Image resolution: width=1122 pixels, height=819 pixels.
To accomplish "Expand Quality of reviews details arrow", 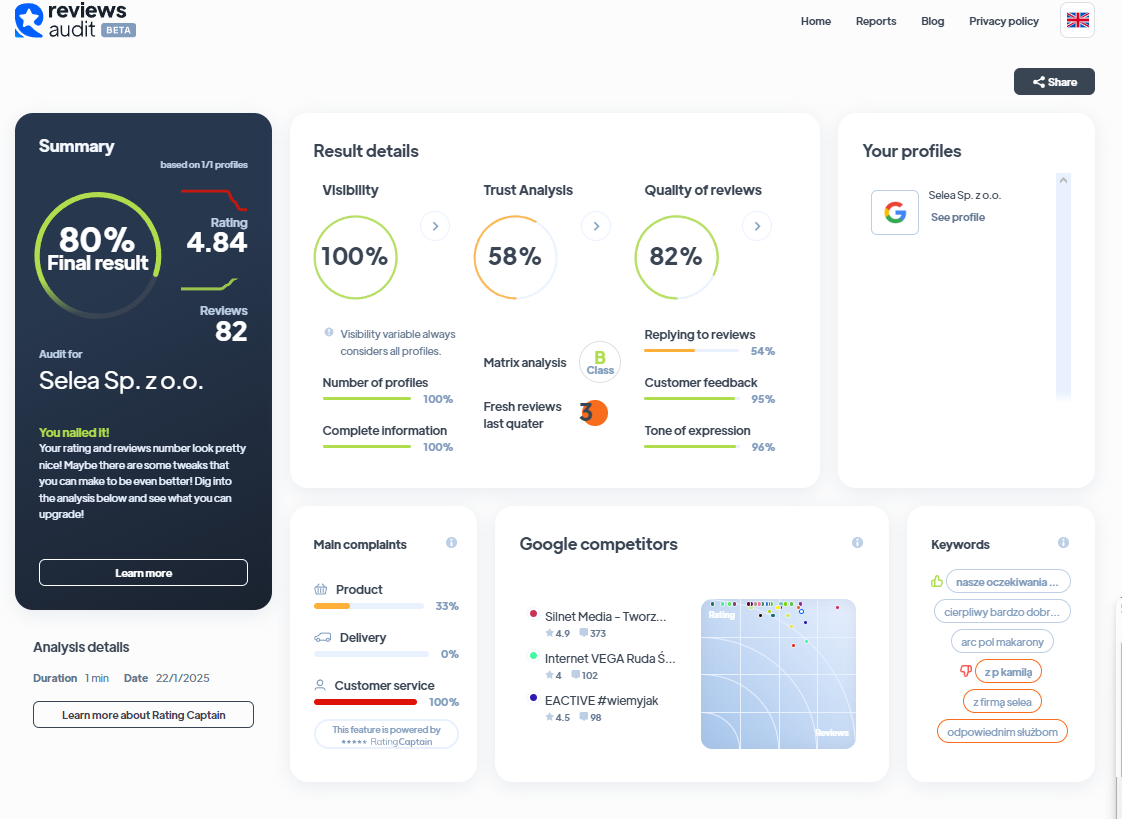I will pyautogui.click(x=757, y=226).
